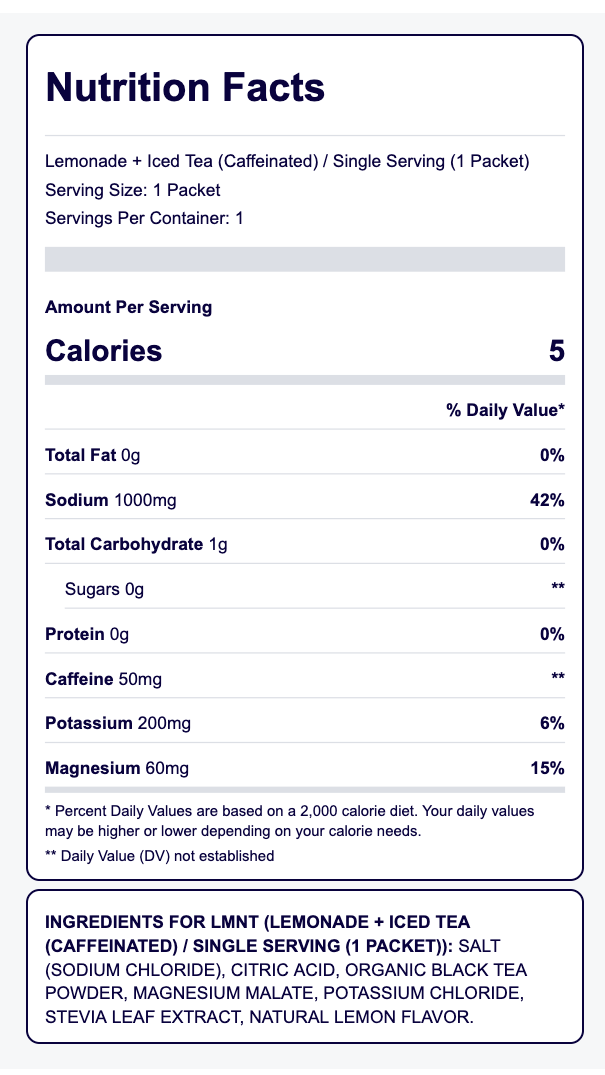
Task: Click the product name line Lemonade + Iced Tea
Action: (287, 162)
